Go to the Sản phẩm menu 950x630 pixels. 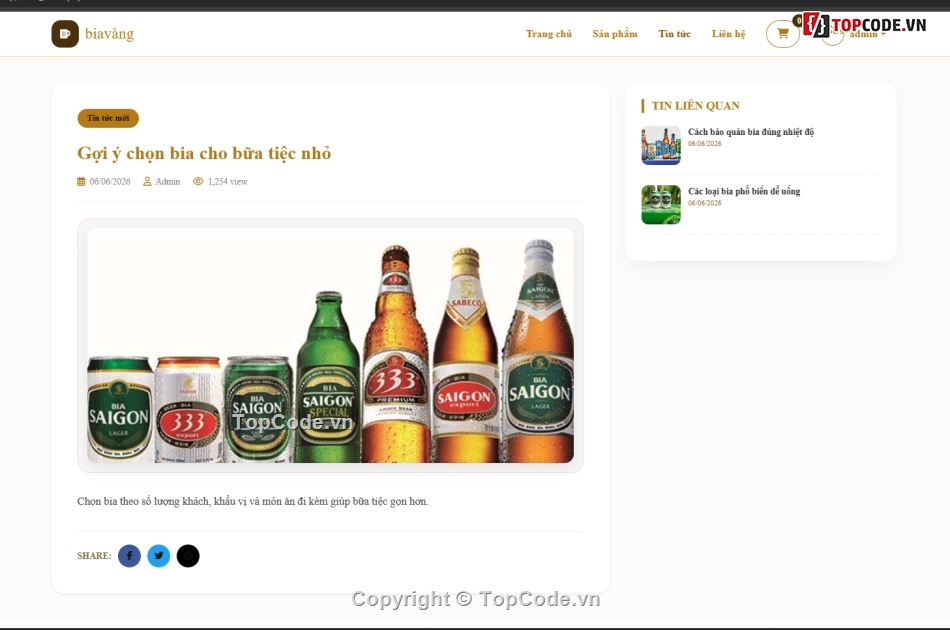click(615, 34)
